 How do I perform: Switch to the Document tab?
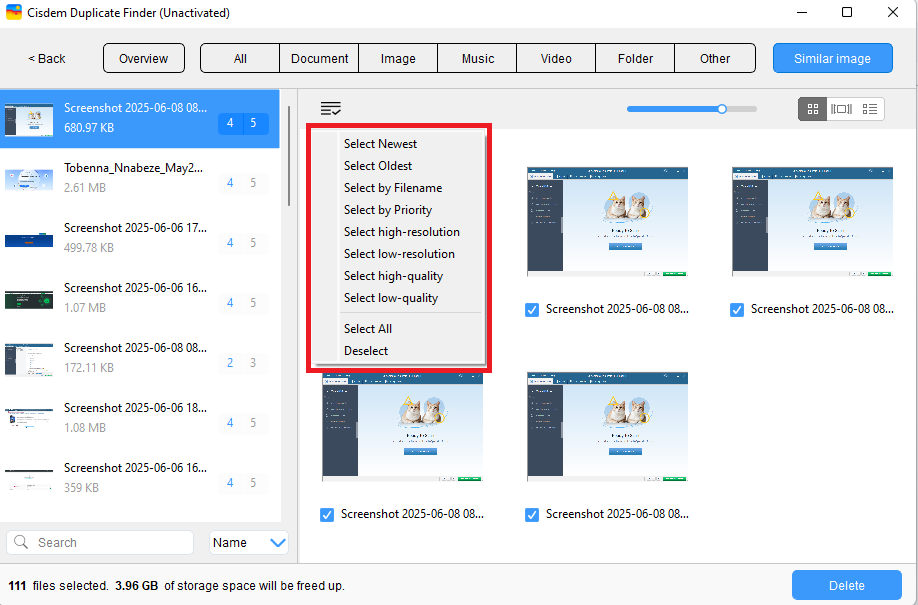click(x=319, y=58)
